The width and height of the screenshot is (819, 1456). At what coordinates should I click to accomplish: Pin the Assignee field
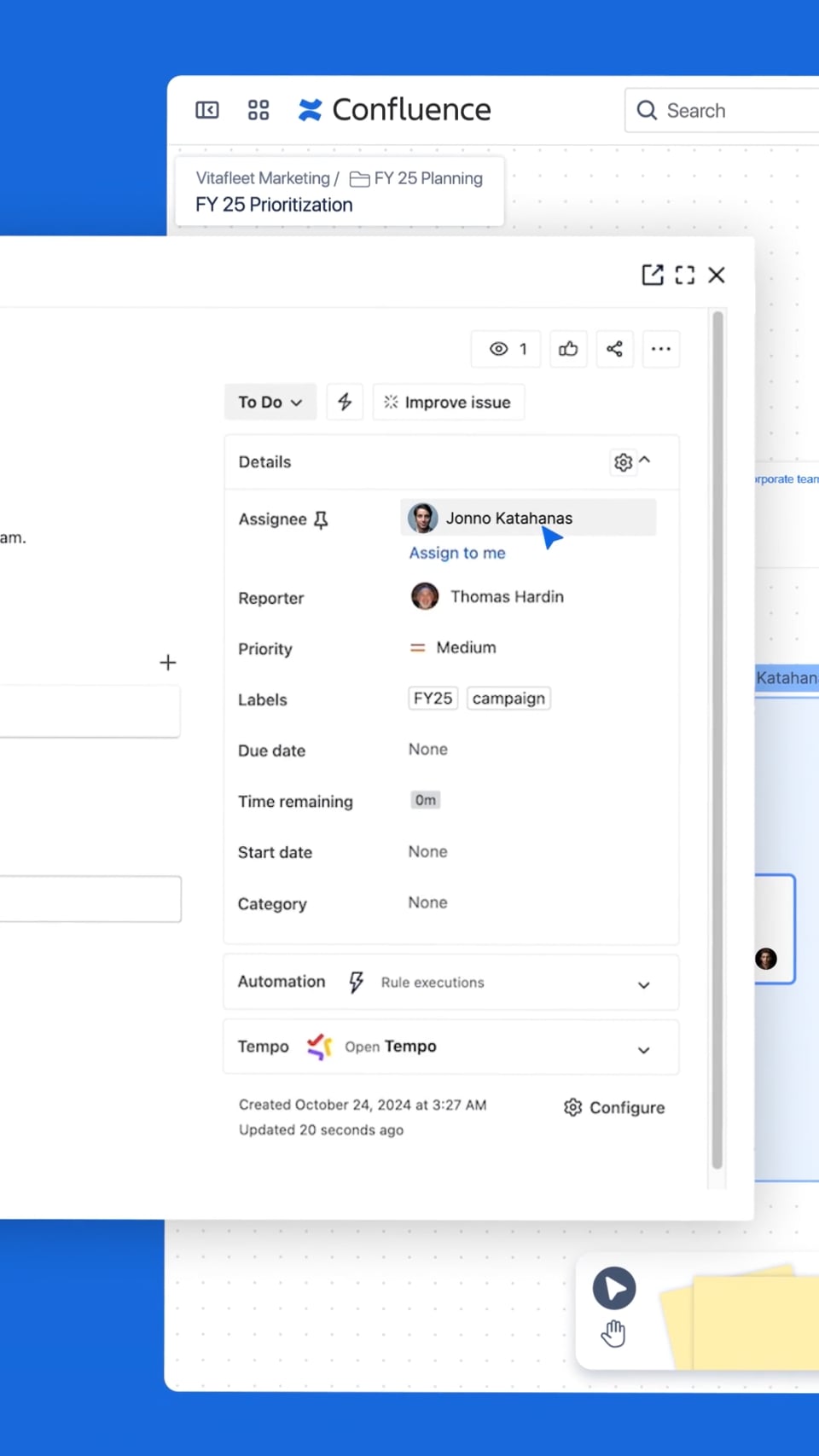pyautogui.click(x=321, y=519)
